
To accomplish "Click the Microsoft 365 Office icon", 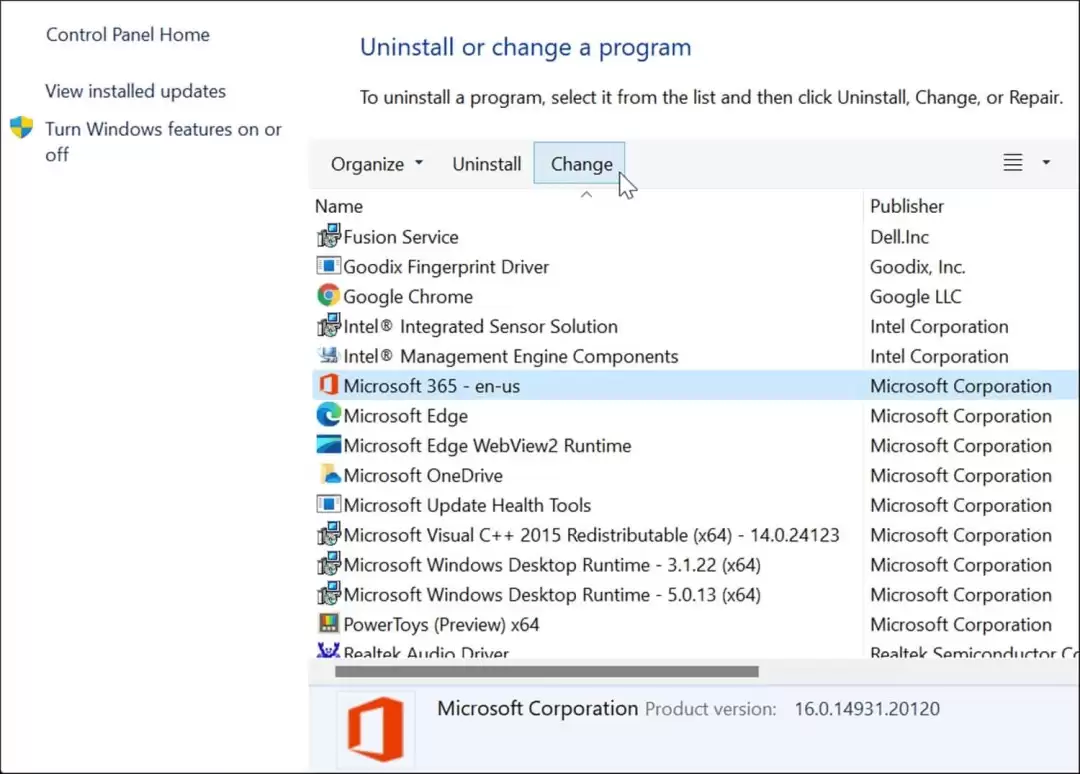I will tap(329, 386).
